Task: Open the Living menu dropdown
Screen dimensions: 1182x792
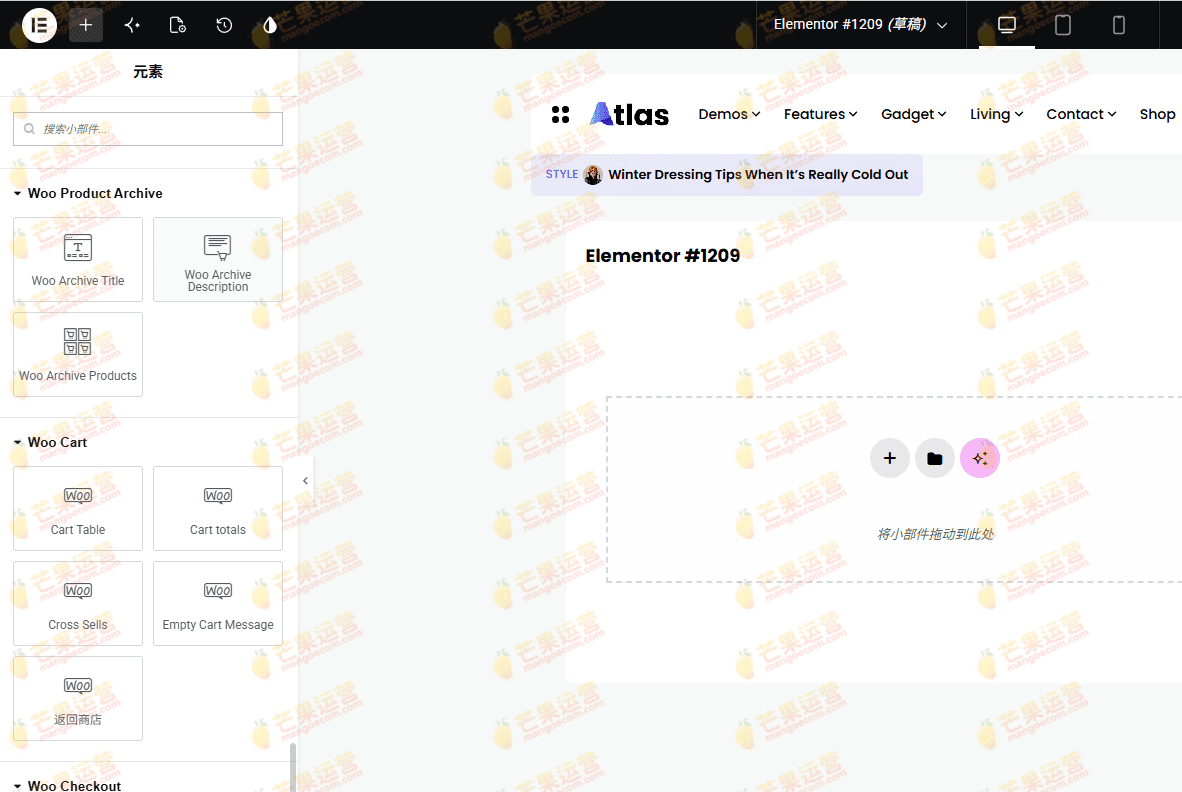Action: click(997, 115)
